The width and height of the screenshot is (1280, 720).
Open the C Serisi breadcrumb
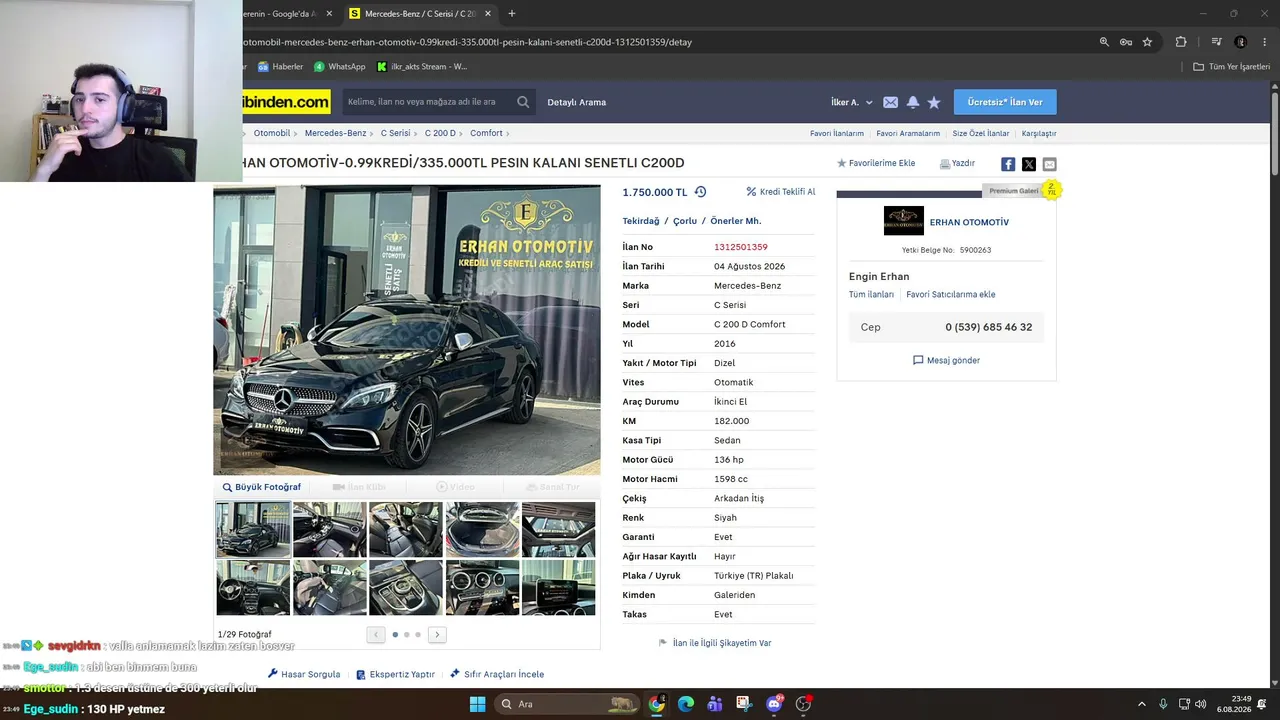(396, 133)
